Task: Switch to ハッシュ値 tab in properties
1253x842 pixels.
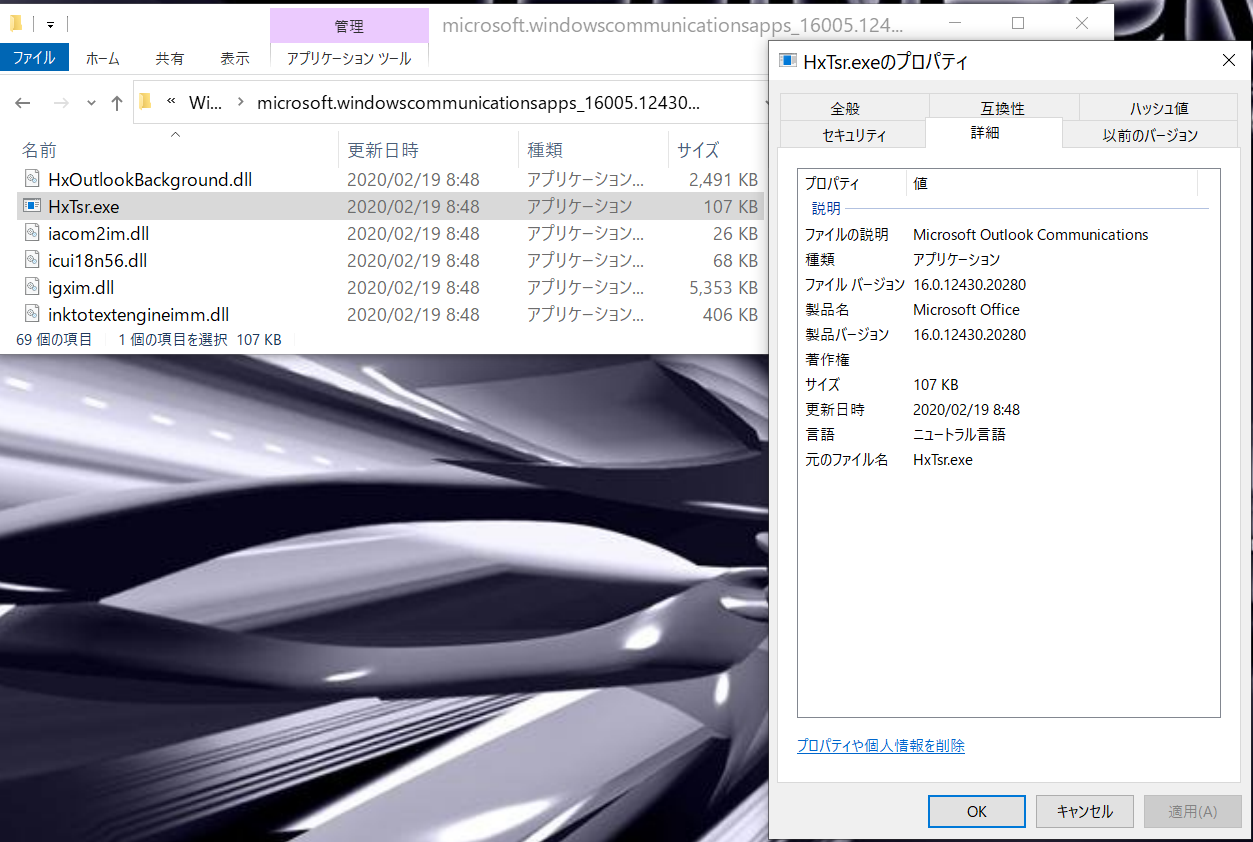Action: click(x=1159, y=108)
